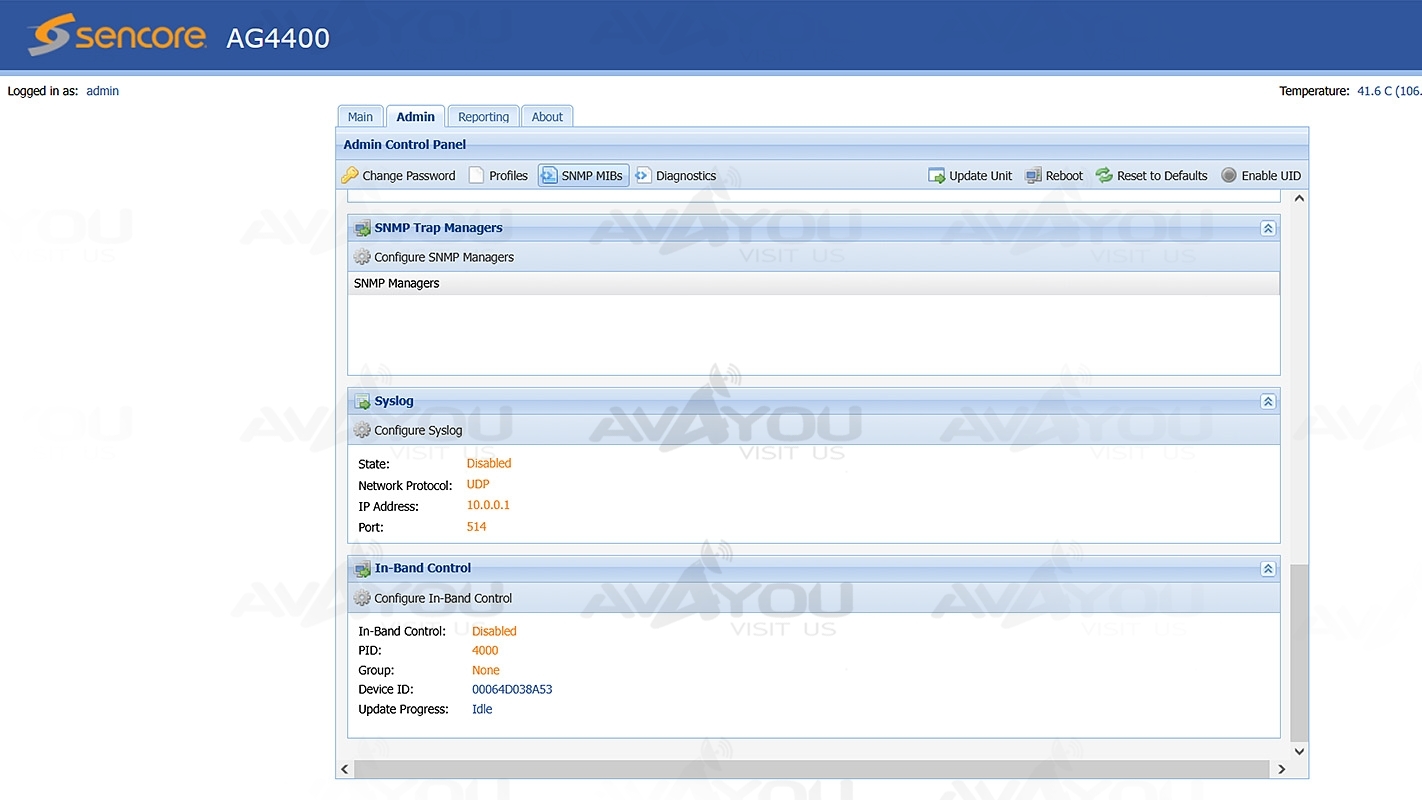The image size is (1422, 800).
Task: Click the Reset to Defaults icon
Action: coord(1104,176)
